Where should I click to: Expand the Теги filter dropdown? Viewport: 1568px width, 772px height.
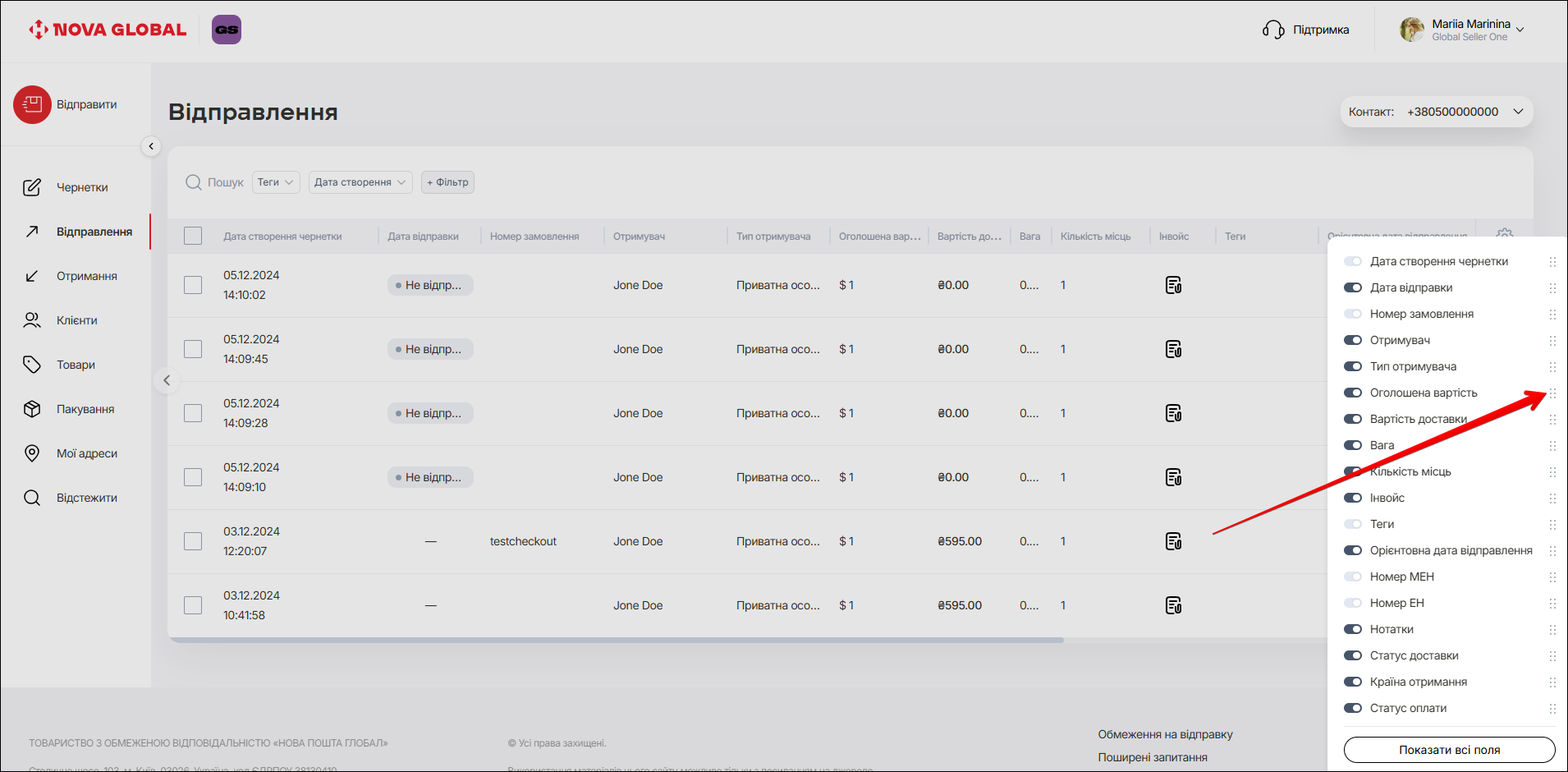276,182
